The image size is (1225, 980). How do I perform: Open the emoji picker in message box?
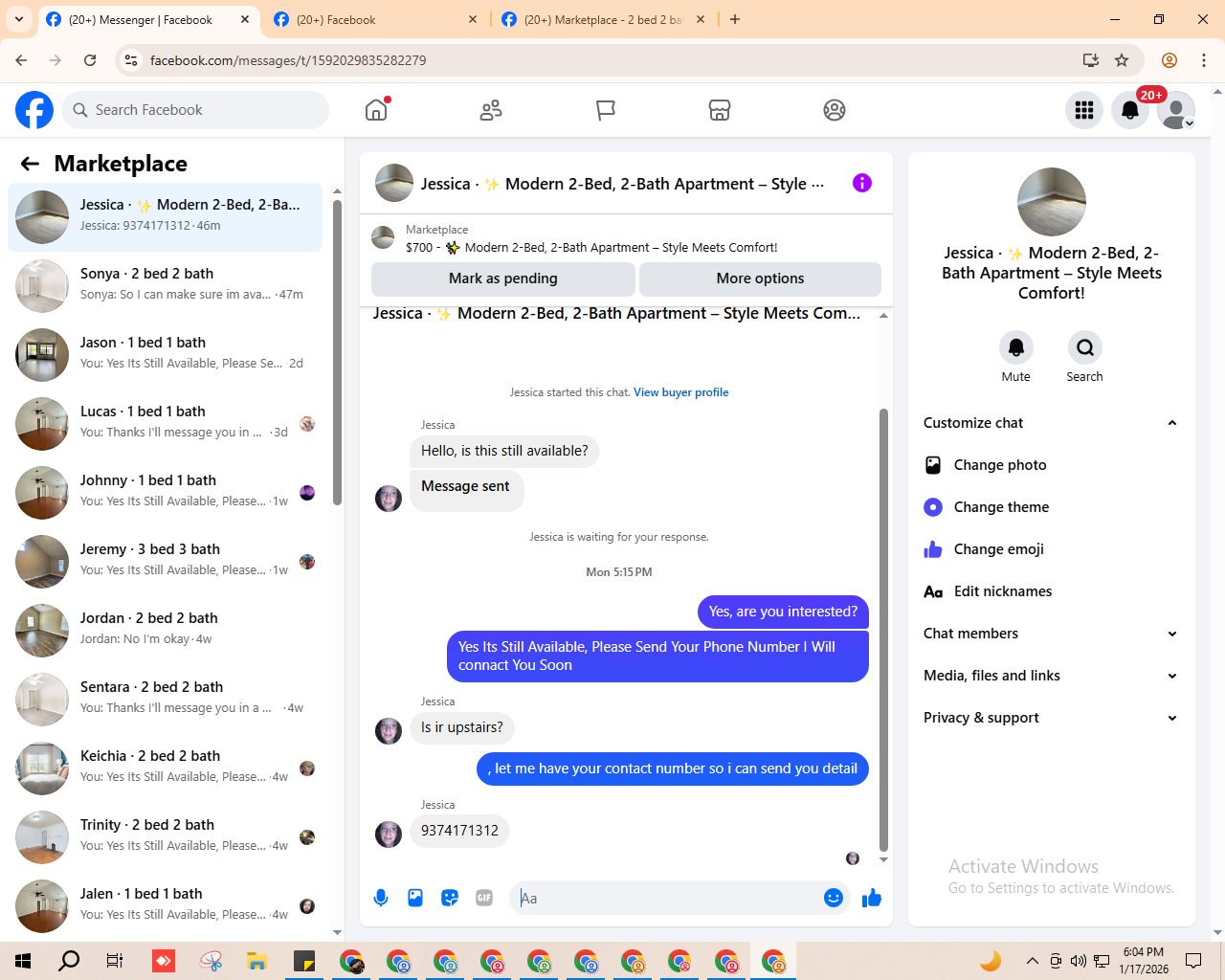click(834, 898)
